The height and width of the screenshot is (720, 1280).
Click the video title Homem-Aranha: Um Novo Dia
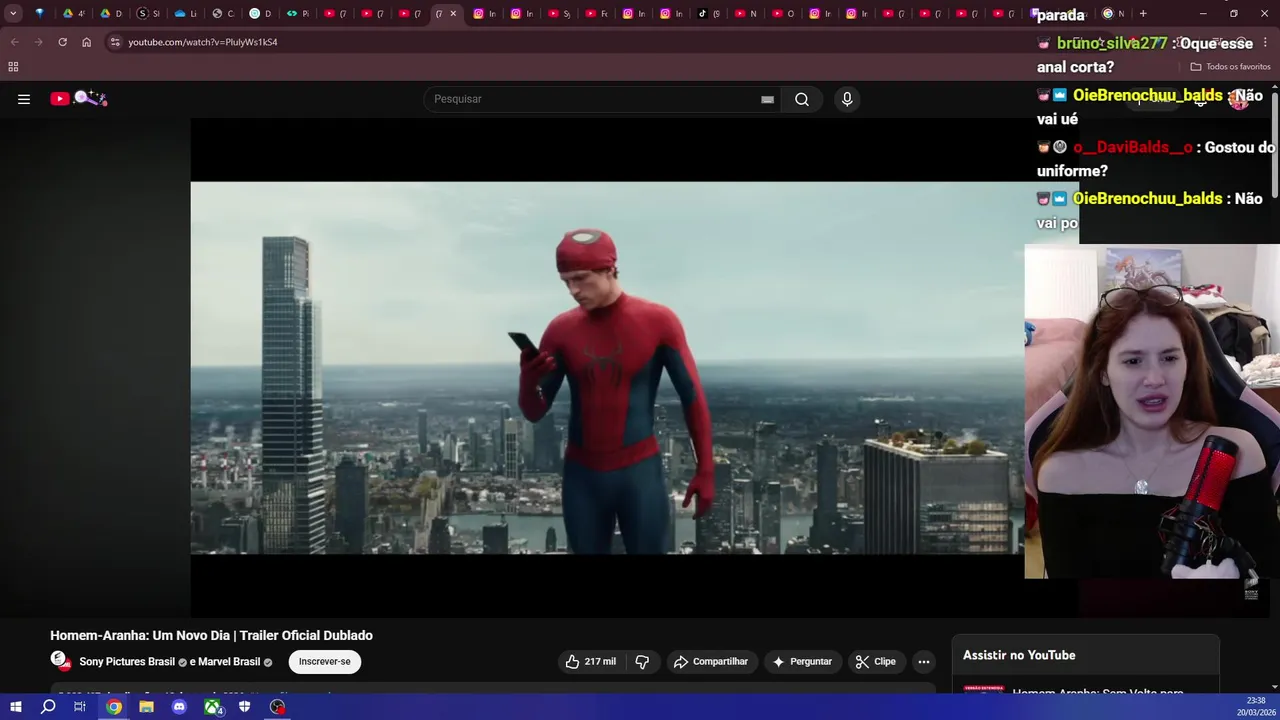(x=211, y=635)
